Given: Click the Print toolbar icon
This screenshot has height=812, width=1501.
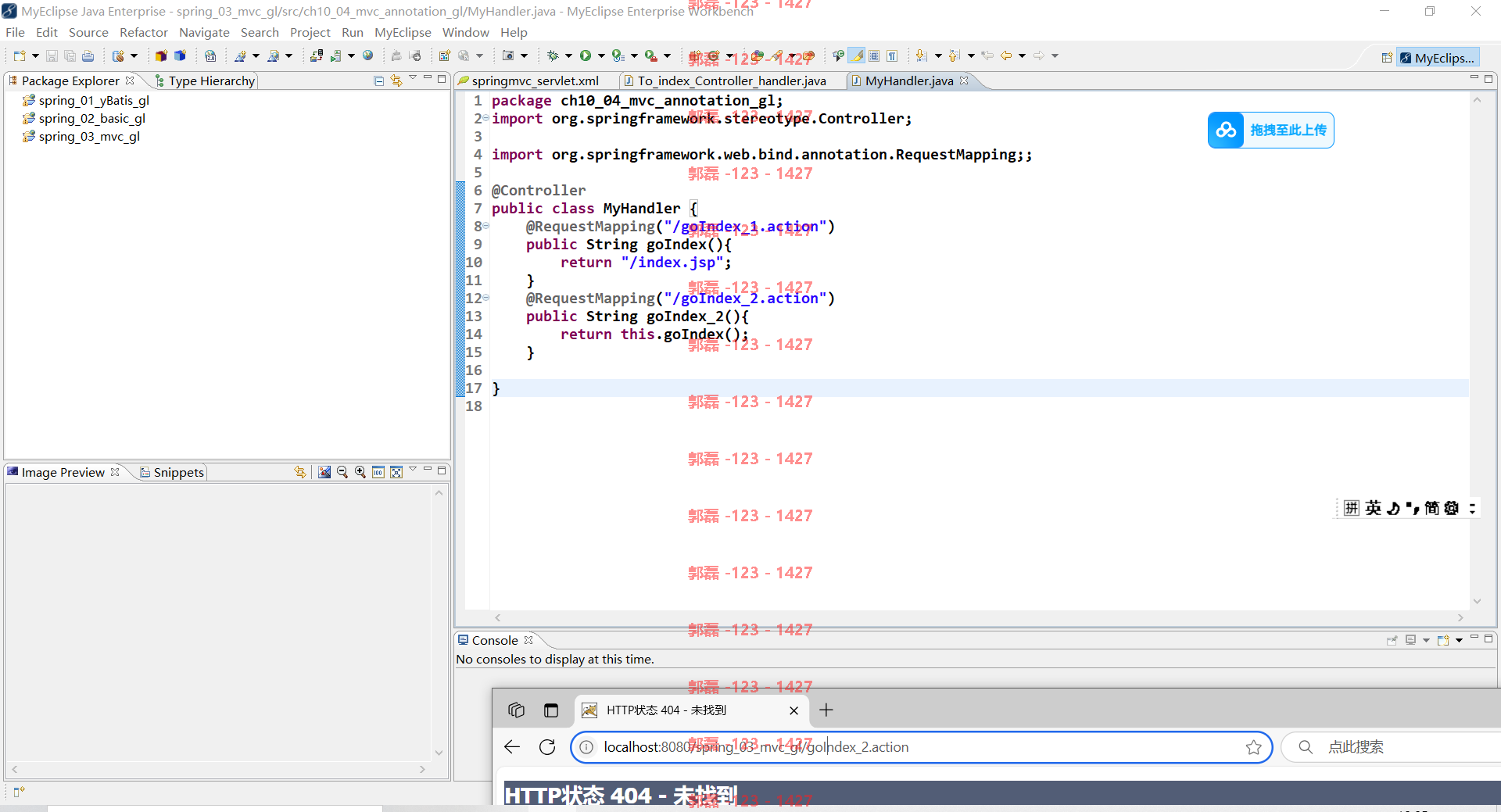Looking at the screenshot, I should point(88,55).
